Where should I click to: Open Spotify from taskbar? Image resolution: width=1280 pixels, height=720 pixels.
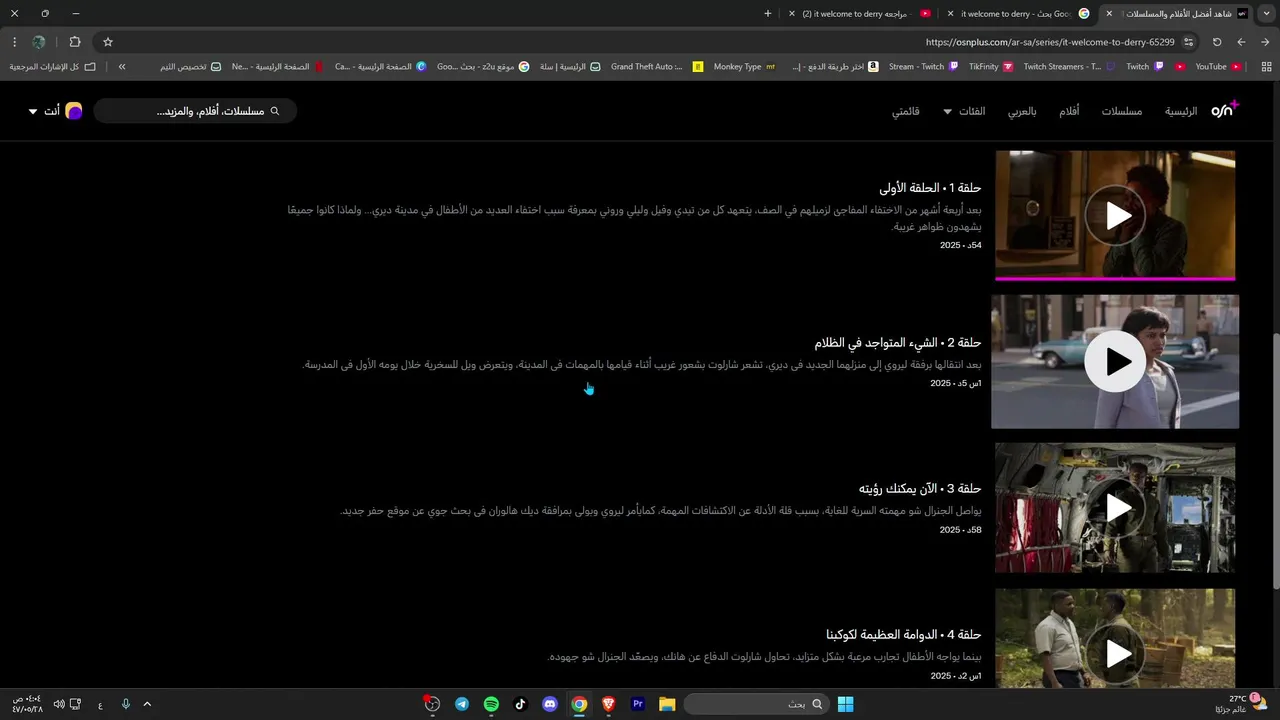(491, 704)
